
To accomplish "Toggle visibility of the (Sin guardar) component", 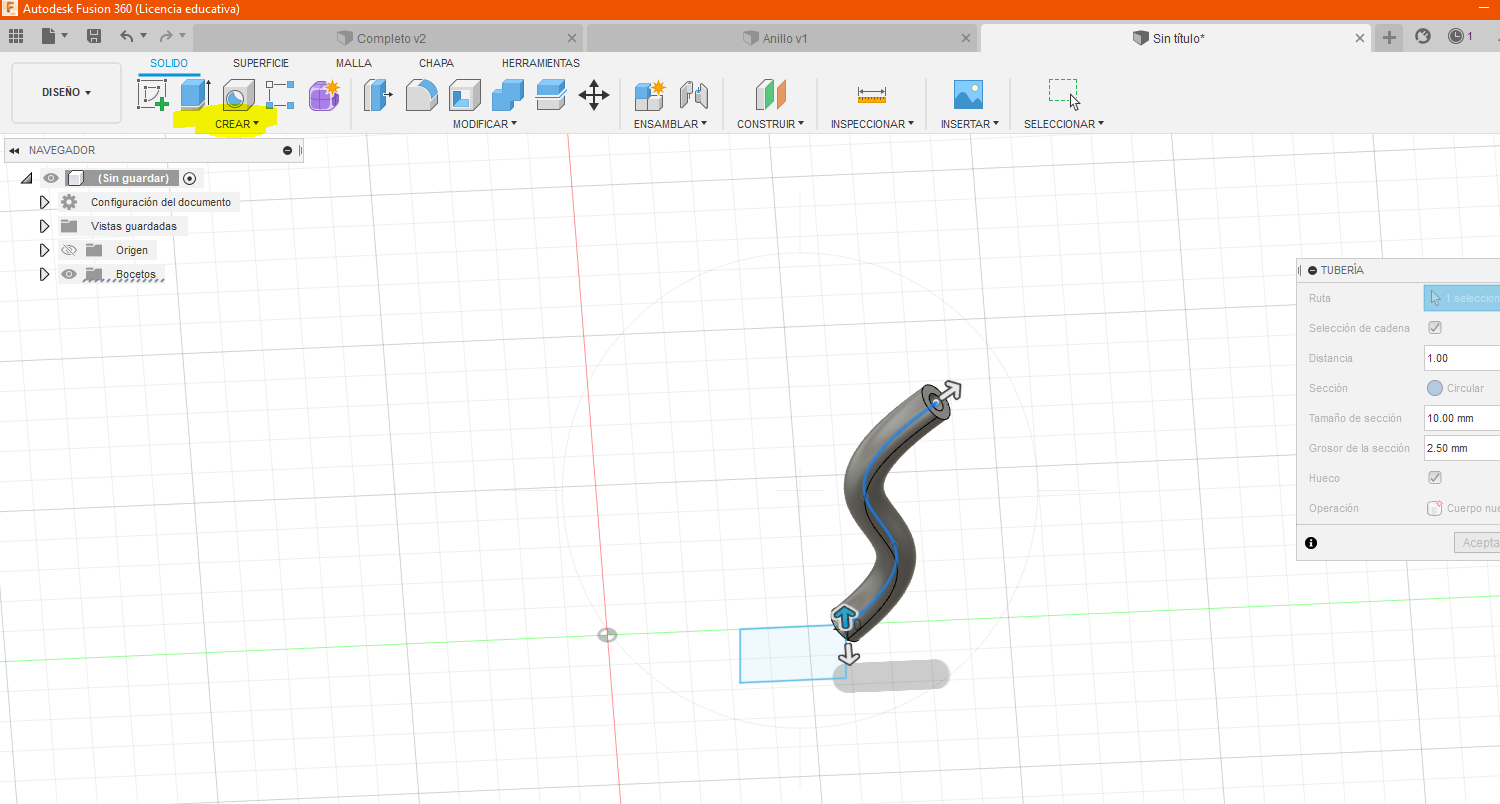I will pyautogui.click(x=51, y=178).
